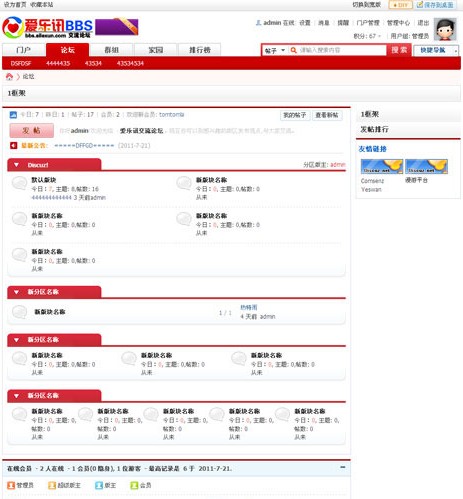Click the 用户组: 管理员 text
Image resolution: width=463 pixels, height=499 pixels.
coord(410,36)
